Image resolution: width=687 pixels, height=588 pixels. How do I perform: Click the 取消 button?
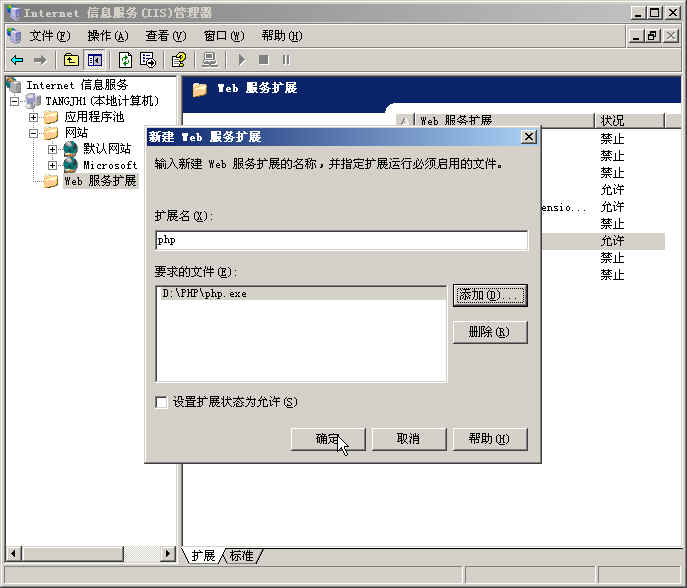[408, 439]
